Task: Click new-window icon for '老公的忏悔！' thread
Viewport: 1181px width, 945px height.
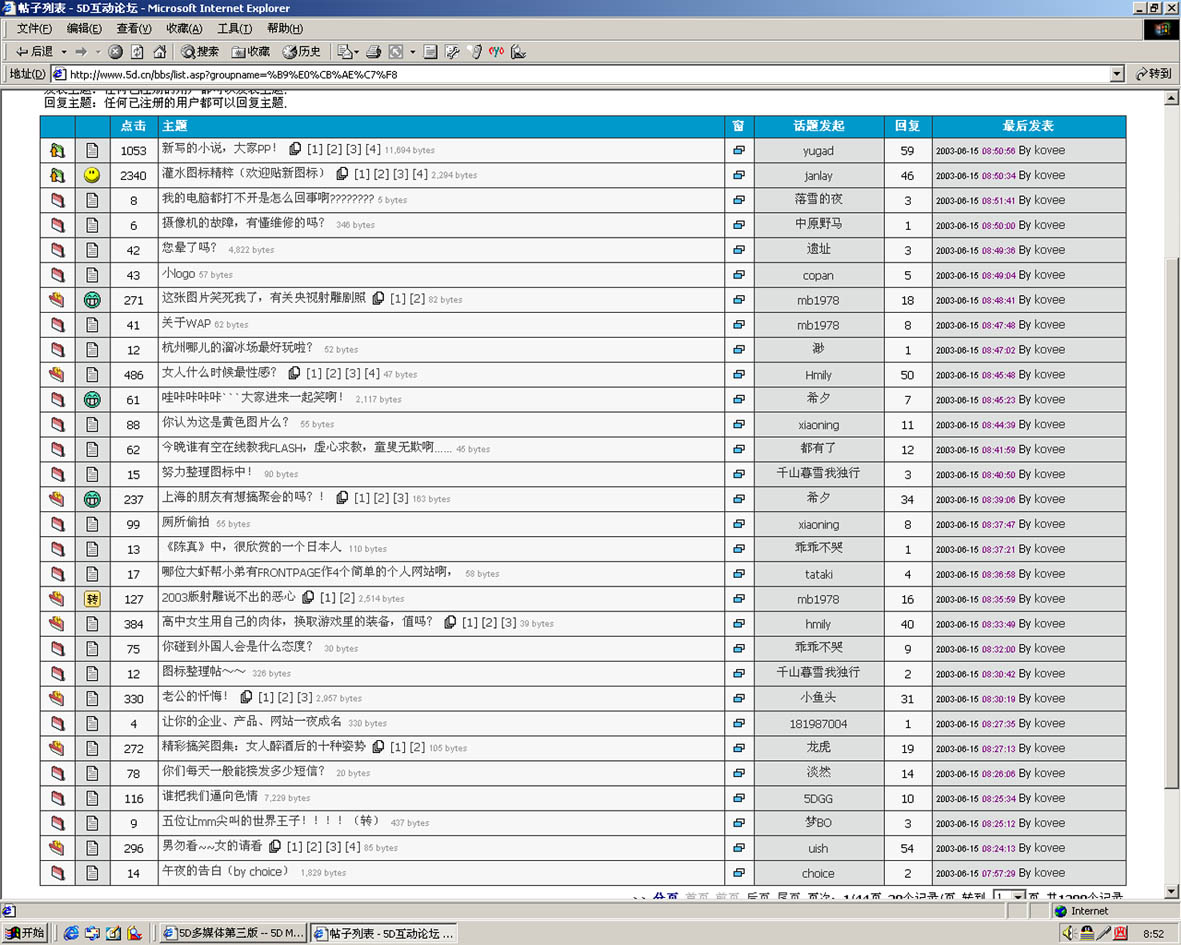Action: coord(739,698)
